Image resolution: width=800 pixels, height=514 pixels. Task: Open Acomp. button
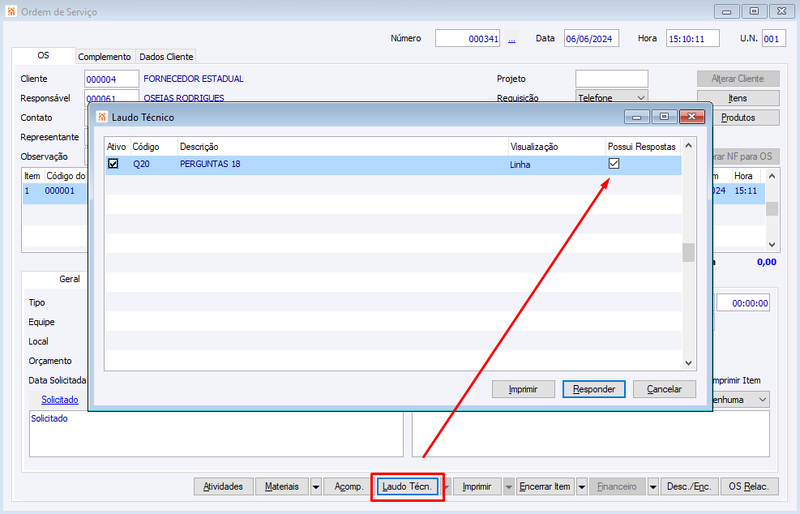[x=349, y=487]
